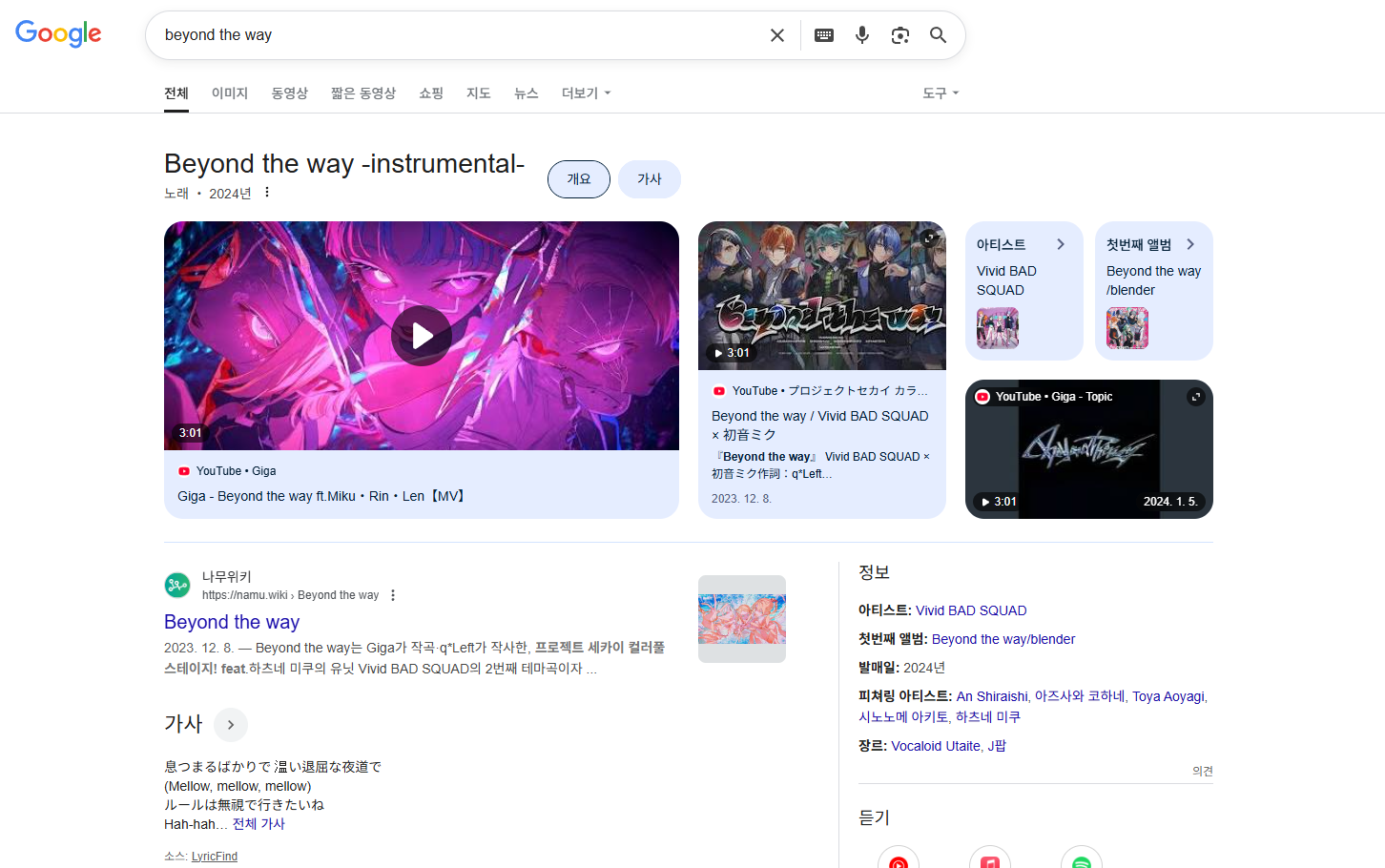1385x868 pixels.
Task: Play the Giga Beyond the way MV
Action: click(x=422, y=336)
